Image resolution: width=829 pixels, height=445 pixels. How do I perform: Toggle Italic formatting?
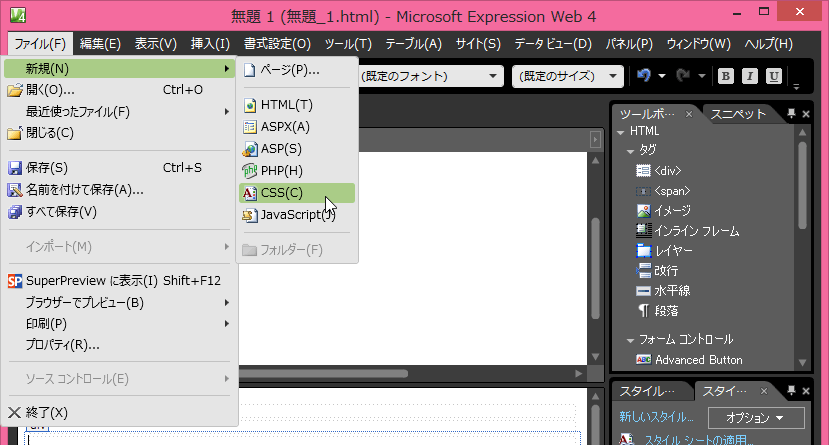pos(749,76)
